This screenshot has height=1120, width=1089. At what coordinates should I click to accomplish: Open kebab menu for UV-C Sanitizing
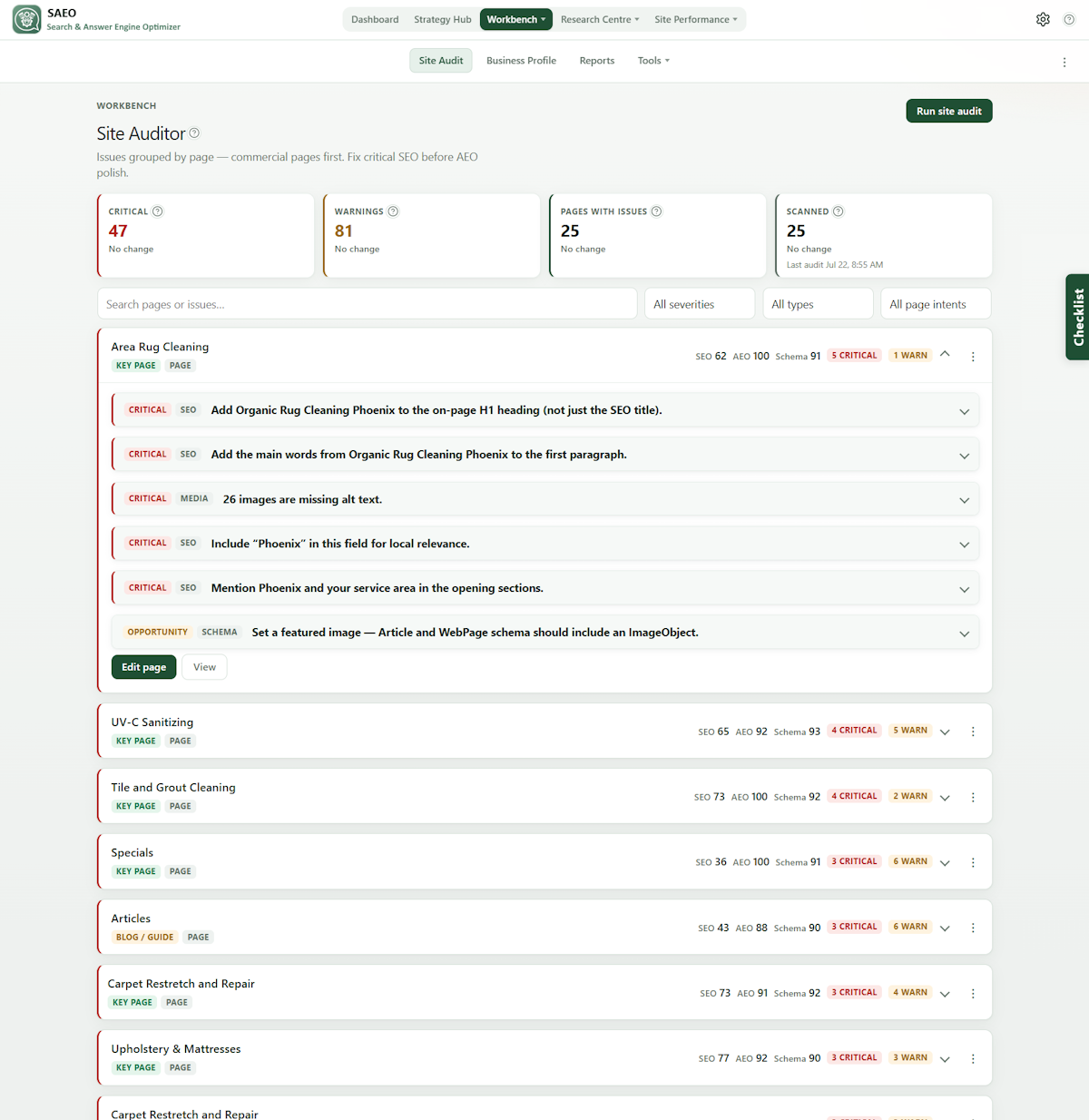click(x=973, y=732)
